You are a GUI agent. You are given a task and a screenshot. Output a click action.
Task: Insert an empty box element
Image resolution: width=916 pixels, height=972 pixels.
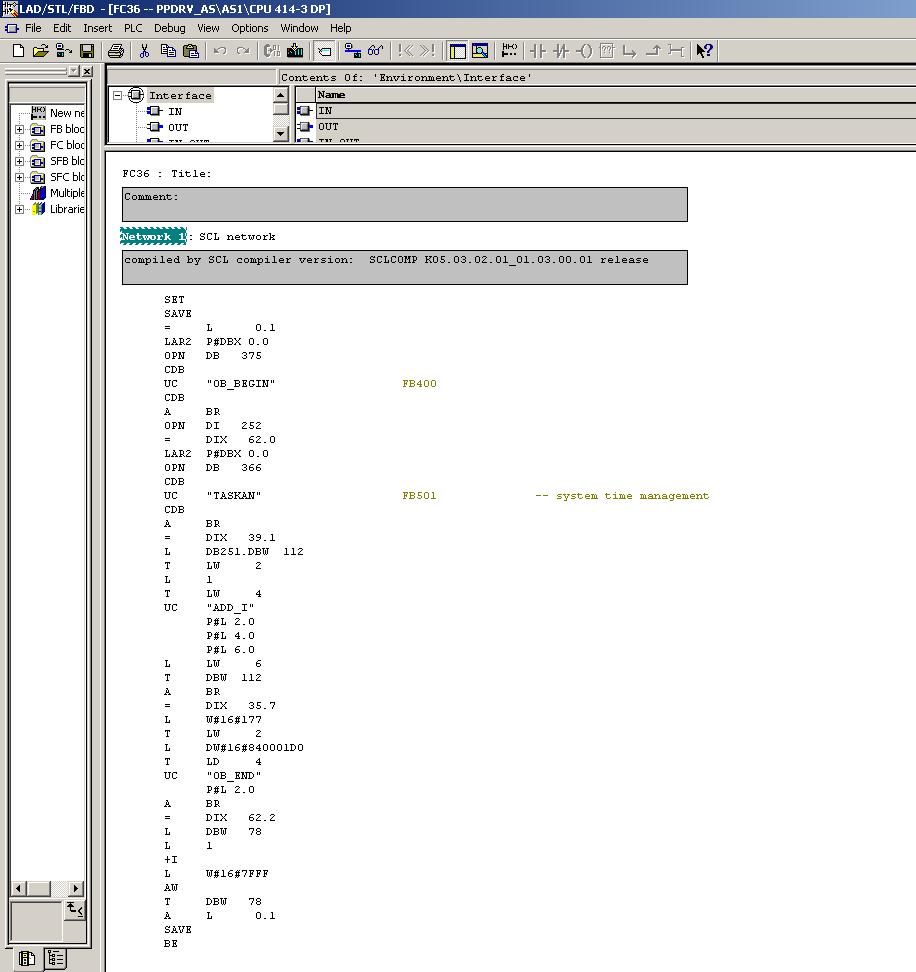607,51
